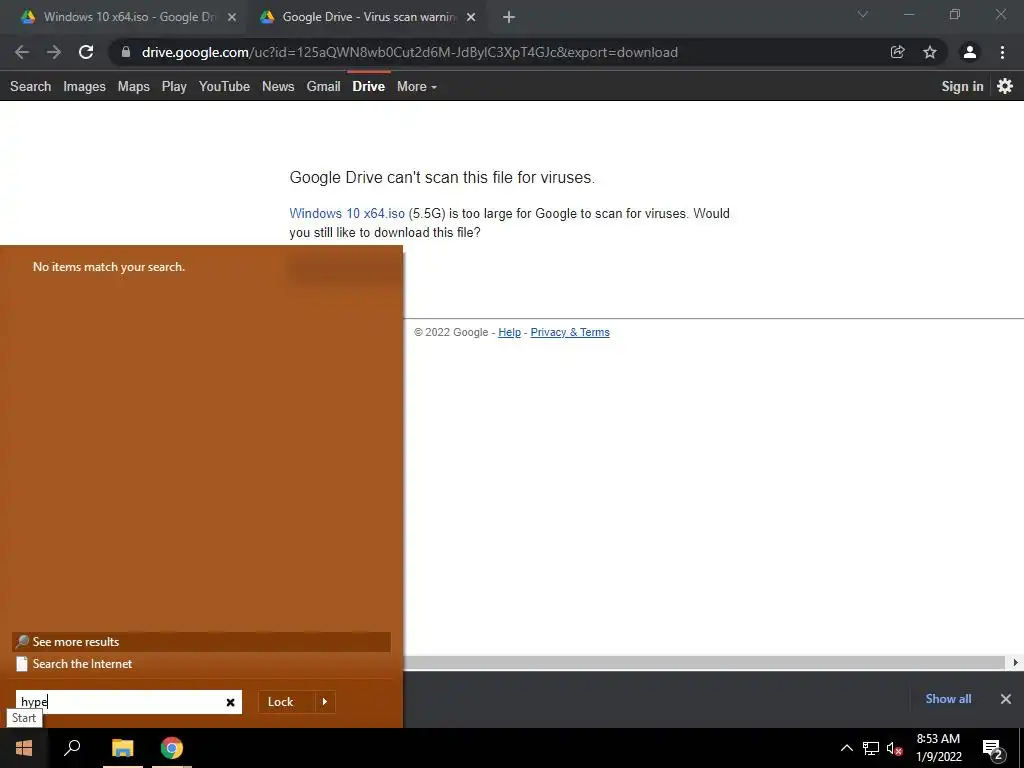Expand the More dropdown in Google bar

[x=417, y=86]
